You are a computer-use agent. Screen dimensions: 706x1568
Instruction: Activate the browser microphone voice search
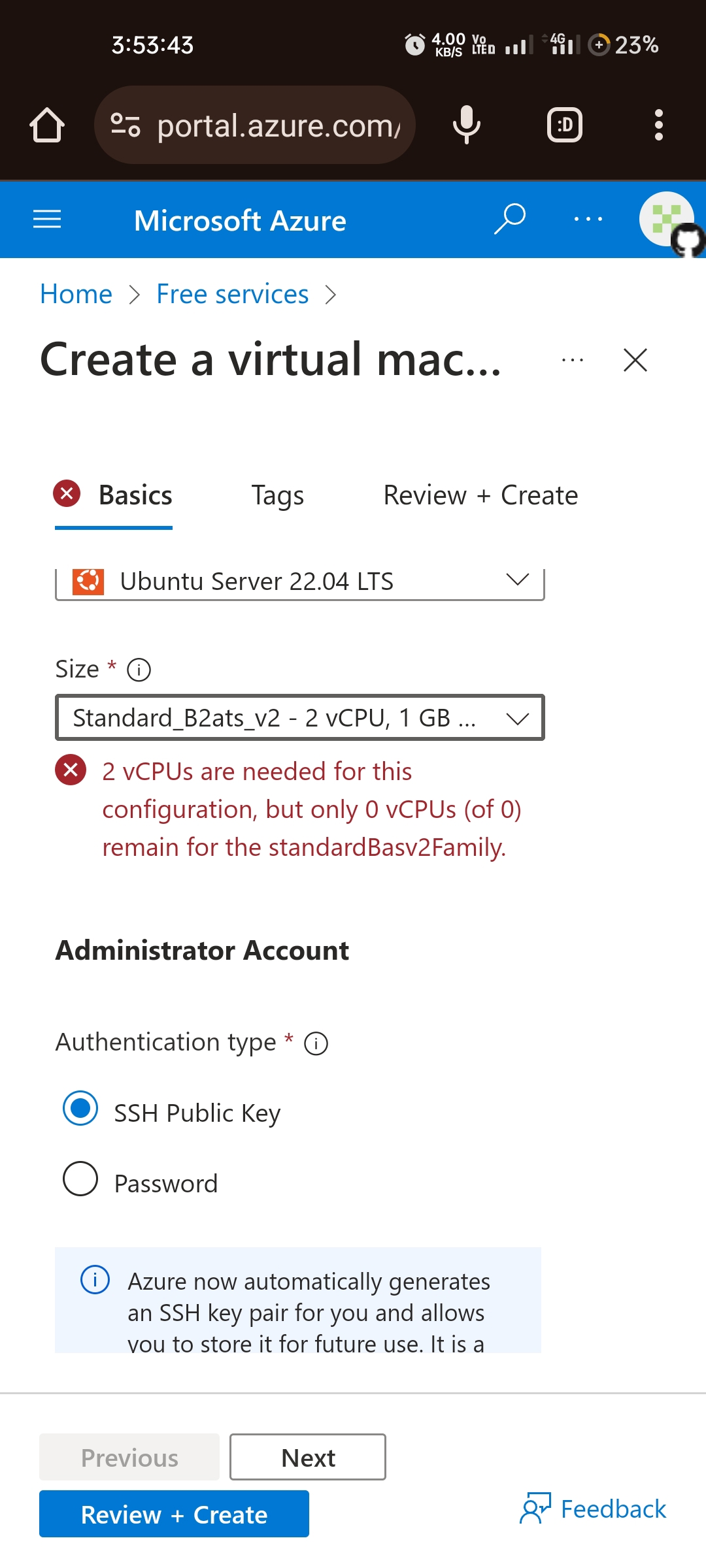[x=467, y=125]
